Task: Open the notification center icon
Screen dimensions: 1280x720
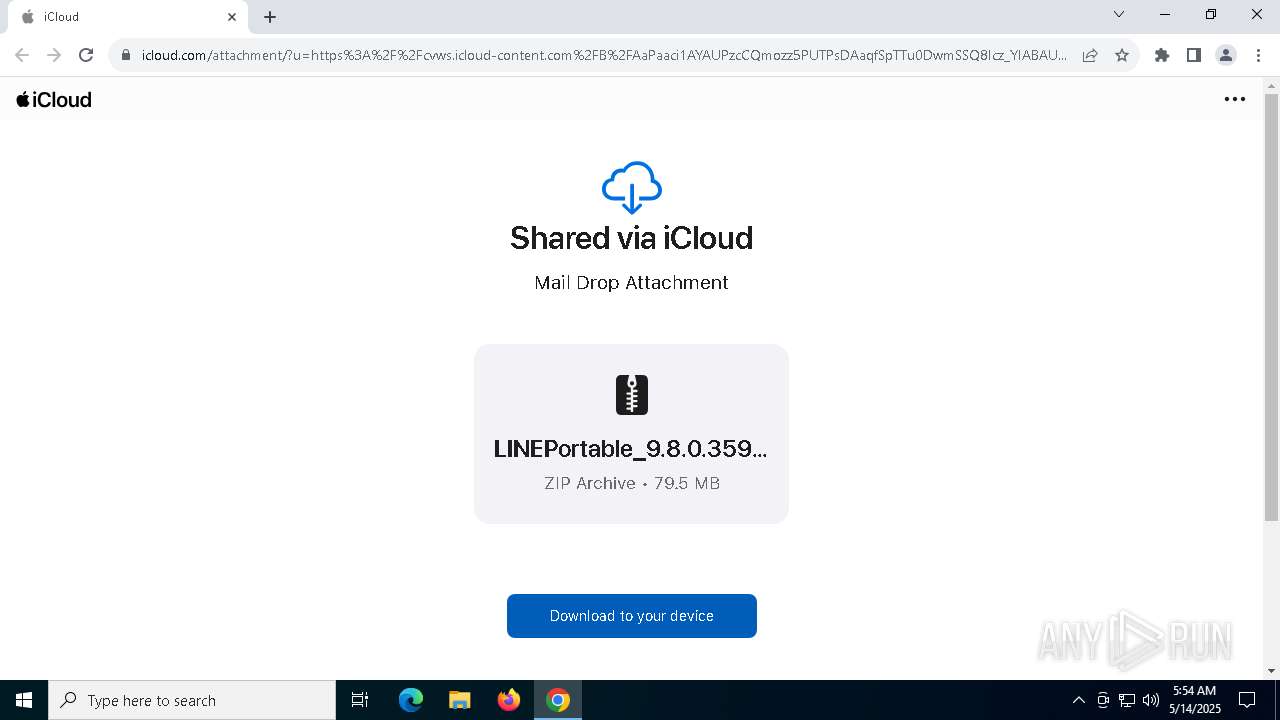Action: click(1247, 700)
